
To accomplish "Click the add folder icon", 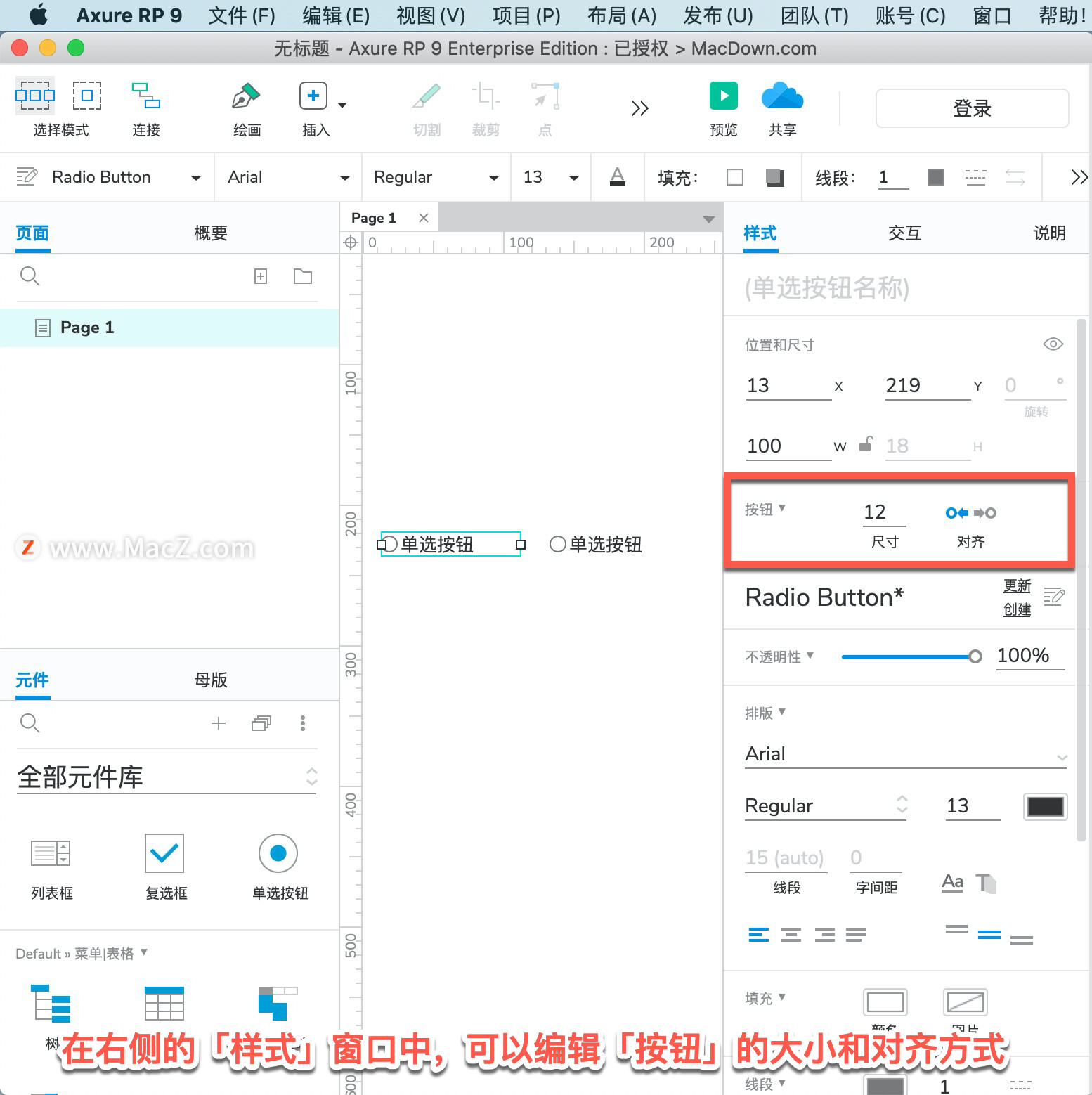I will (303, 276).
